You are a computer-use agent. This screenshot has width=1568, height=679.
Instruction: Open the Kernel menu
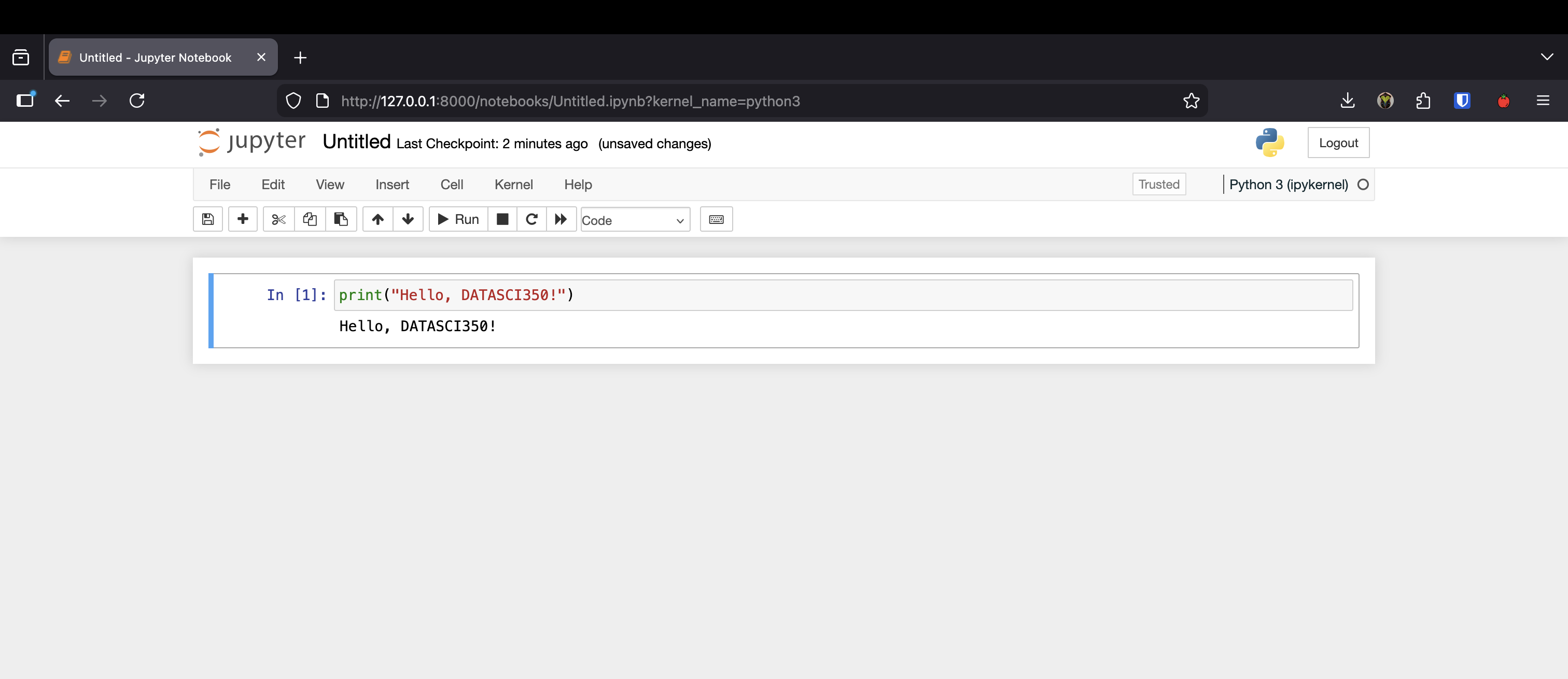[x=513, y=185]
